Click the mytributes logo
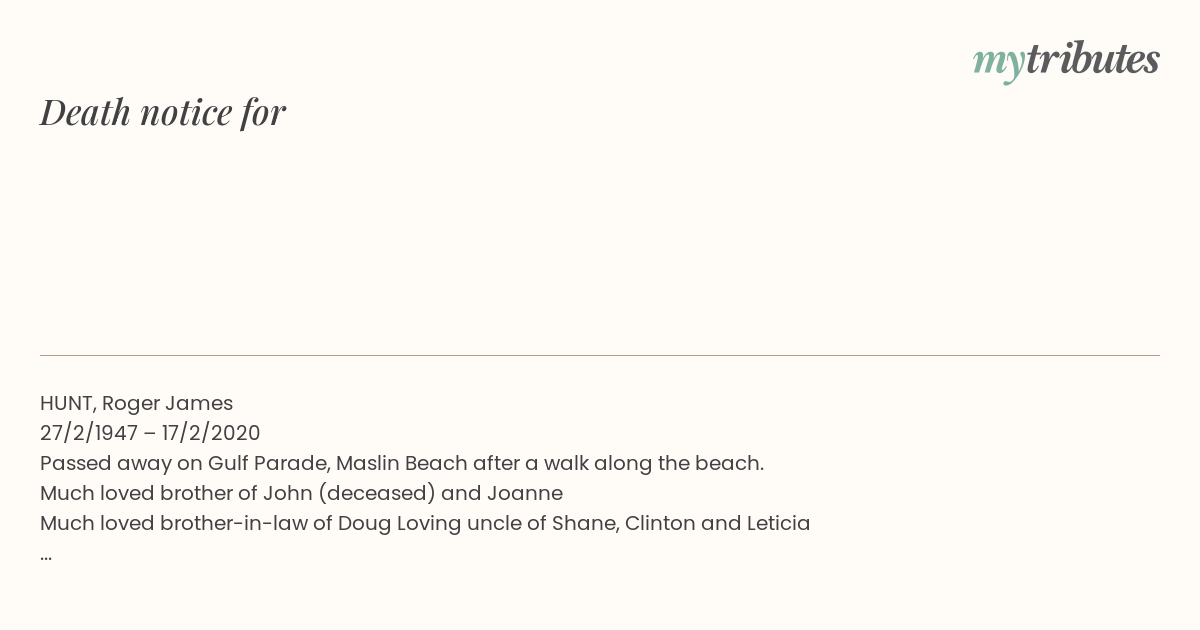This screenshot has height=630, width=1200. (1066, 61)
